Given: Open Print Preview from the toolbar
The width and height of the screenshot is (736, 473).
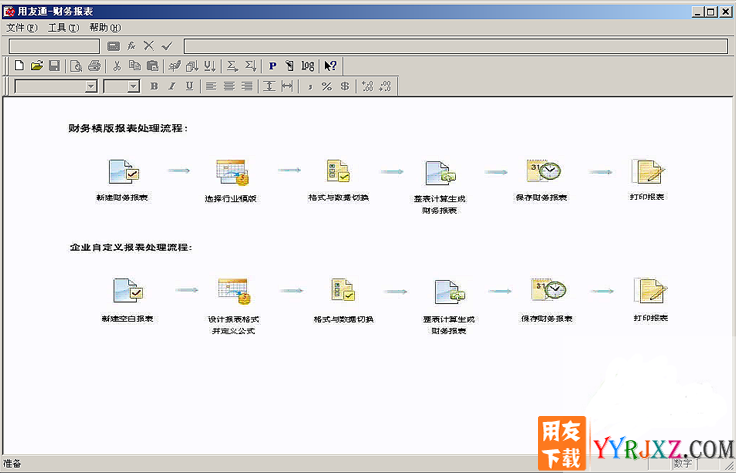Looking at the screenshot, I should pyautogui.click(x=76, y=66).
